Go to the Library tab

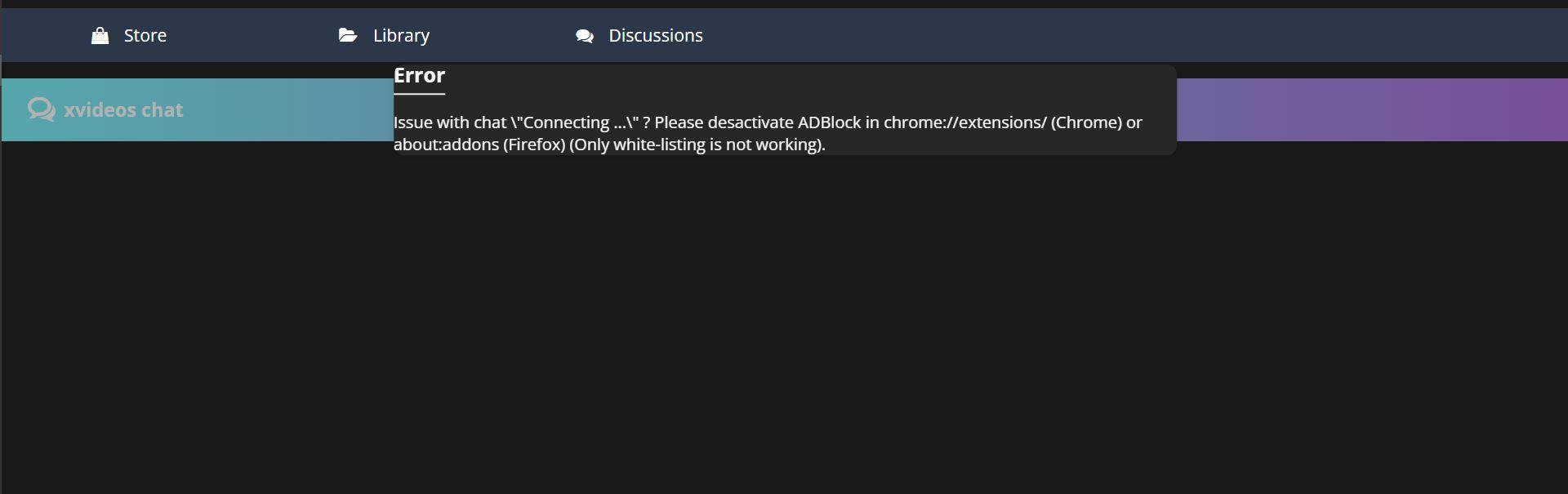(401, 35)
